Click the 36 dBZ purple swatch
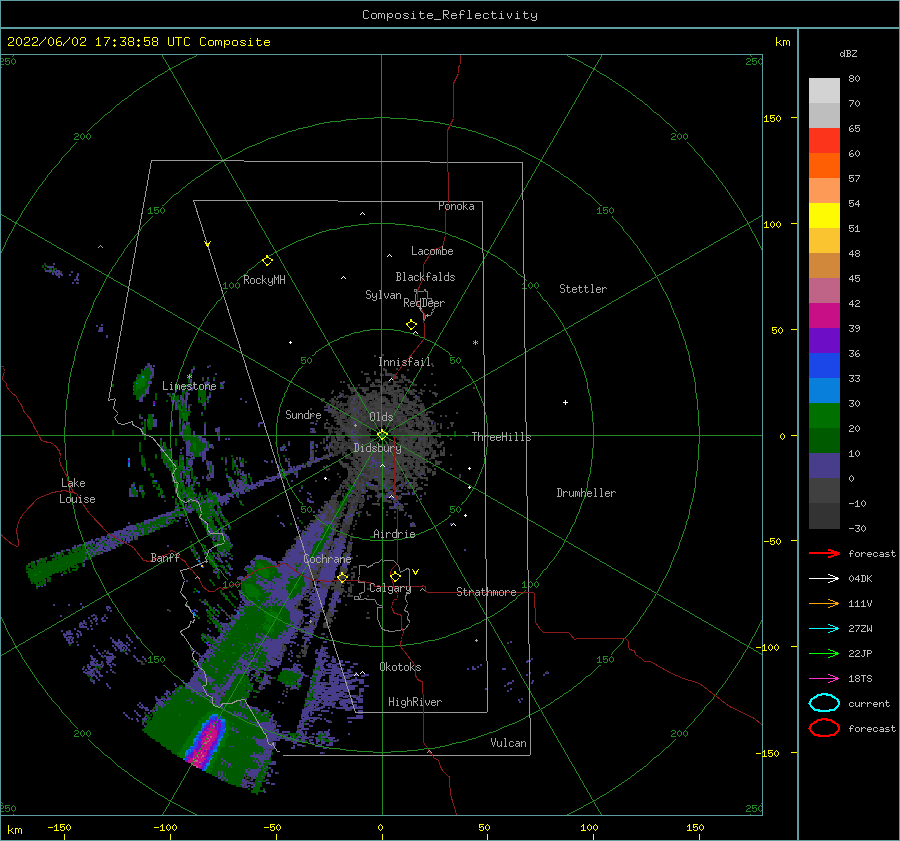 [x=824, y=340]
